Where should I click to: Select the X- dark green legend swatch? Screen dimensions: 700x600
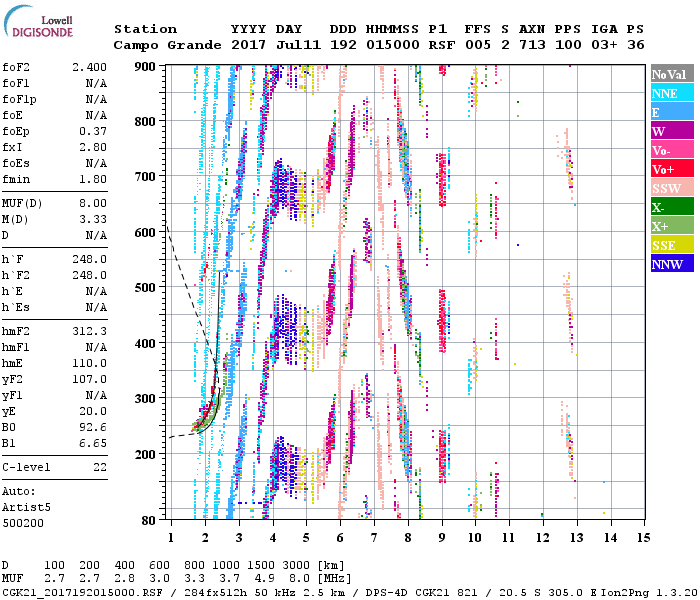coord(672,207)
